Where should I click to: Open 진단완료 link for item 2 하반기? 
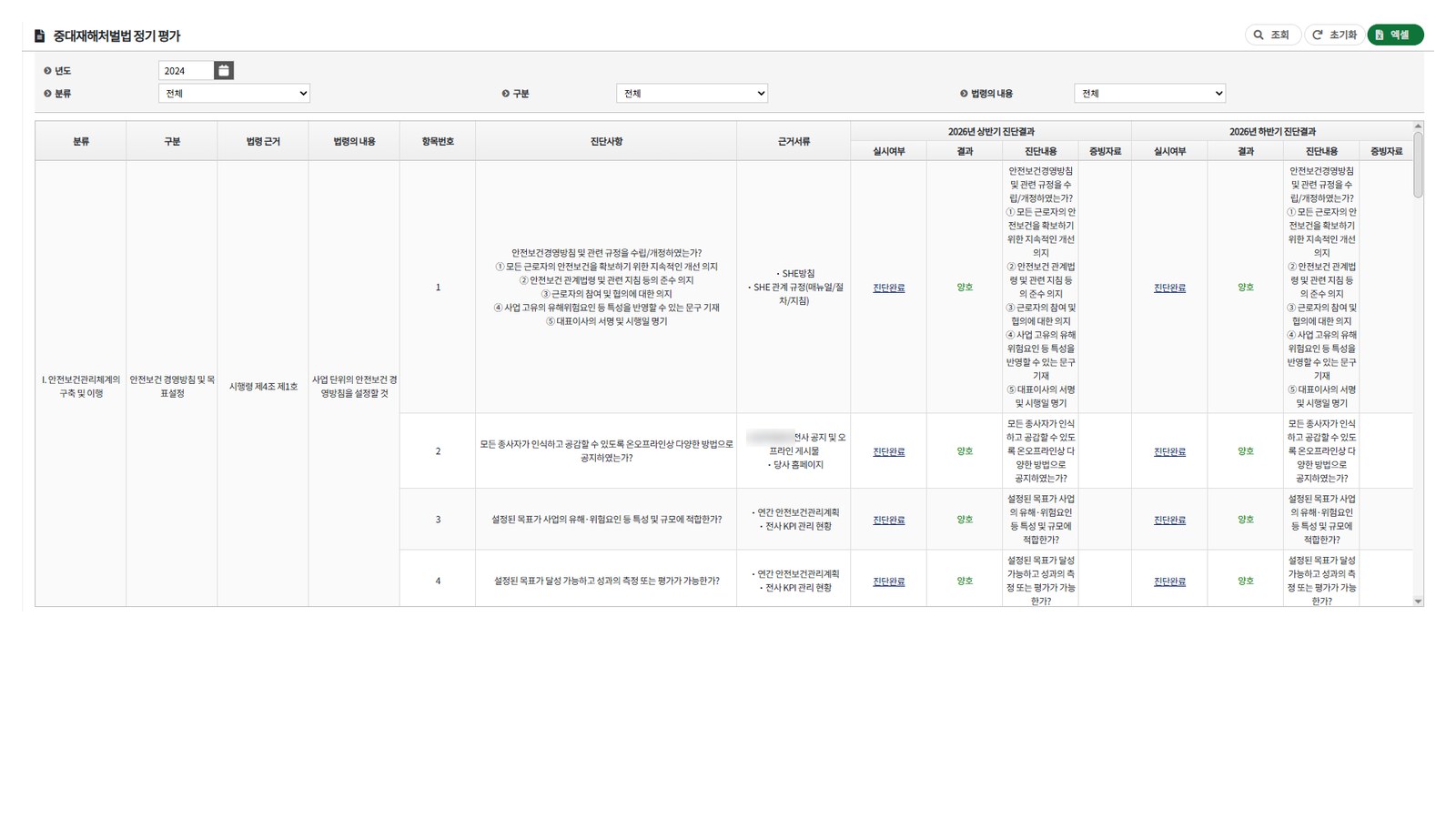[1169, 451]
